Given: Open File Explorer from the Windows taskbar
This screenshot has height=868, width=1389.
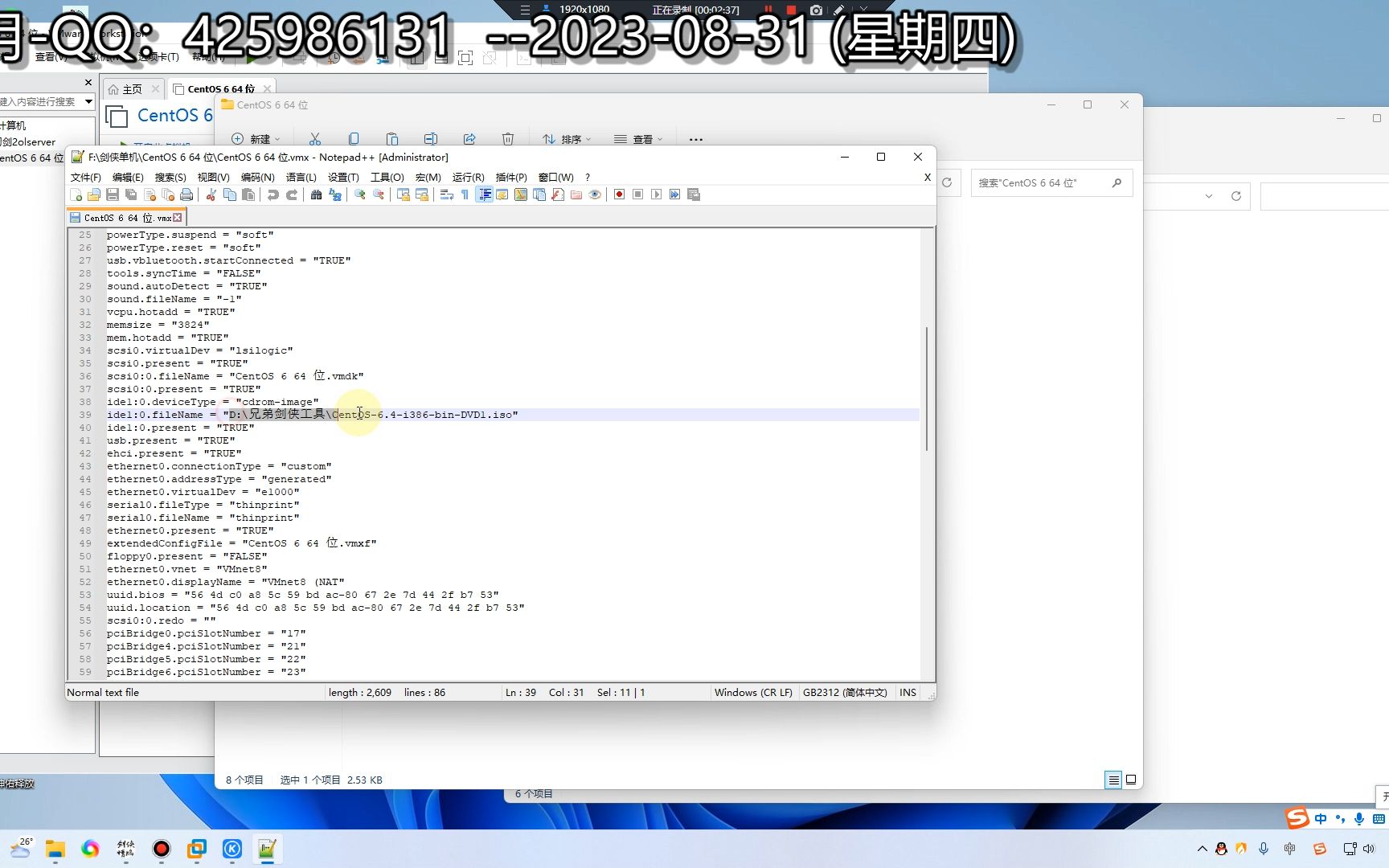Looking at the screenshot, I should pyautogui.click(x=55, y=849).
